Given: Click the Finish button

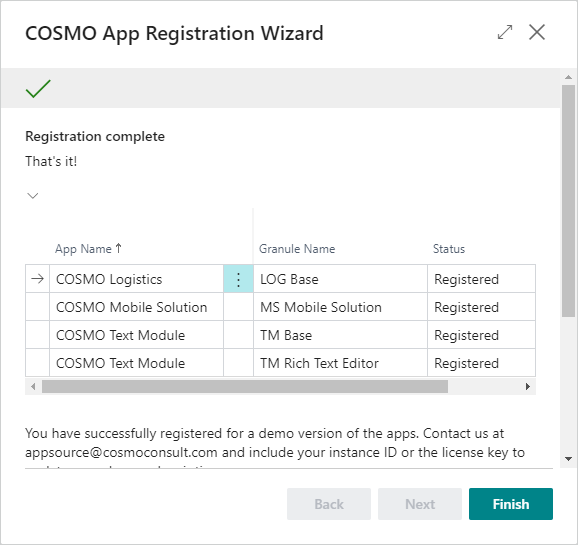Looking at the screenshot, I should click(x=511, y=504).
